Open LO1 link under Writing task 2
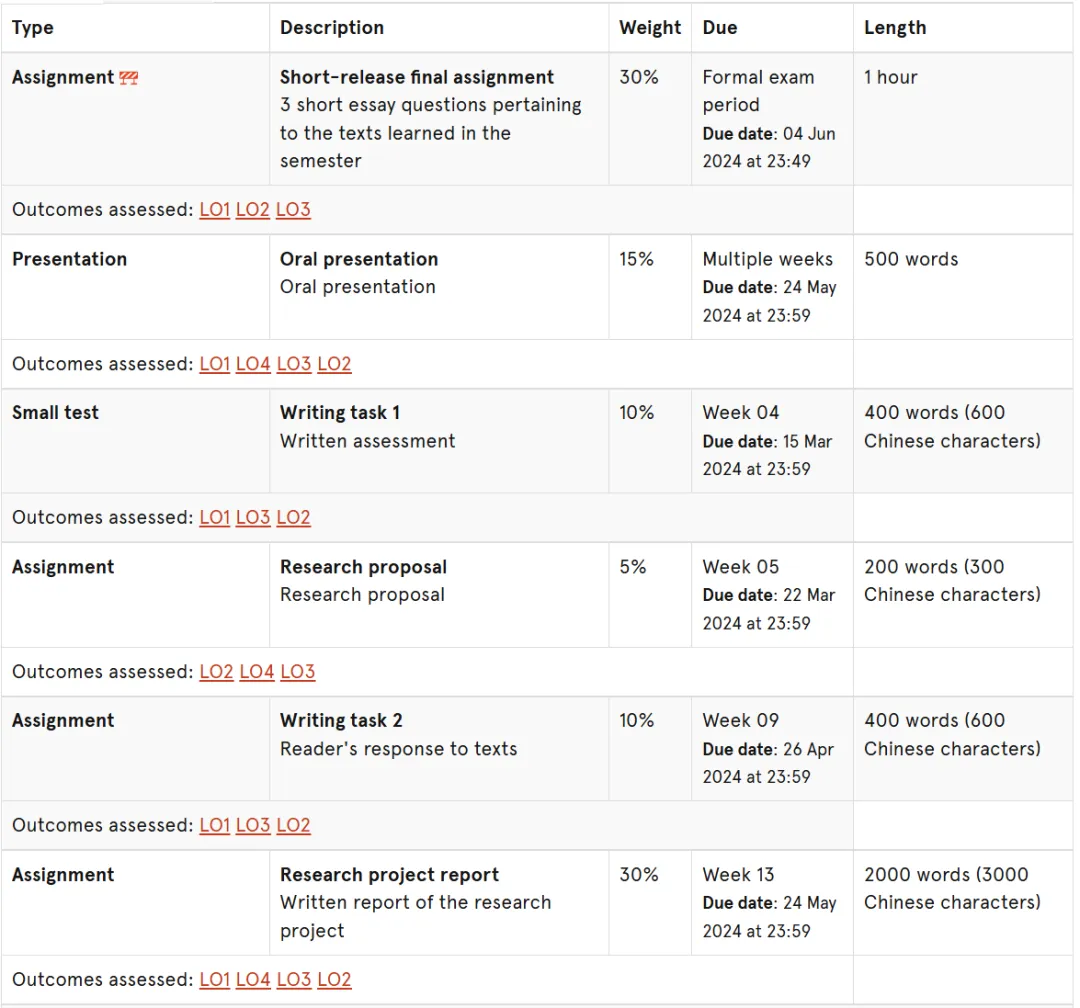This screenshot has height=1008, width=1080. click(x=214, y=825)
